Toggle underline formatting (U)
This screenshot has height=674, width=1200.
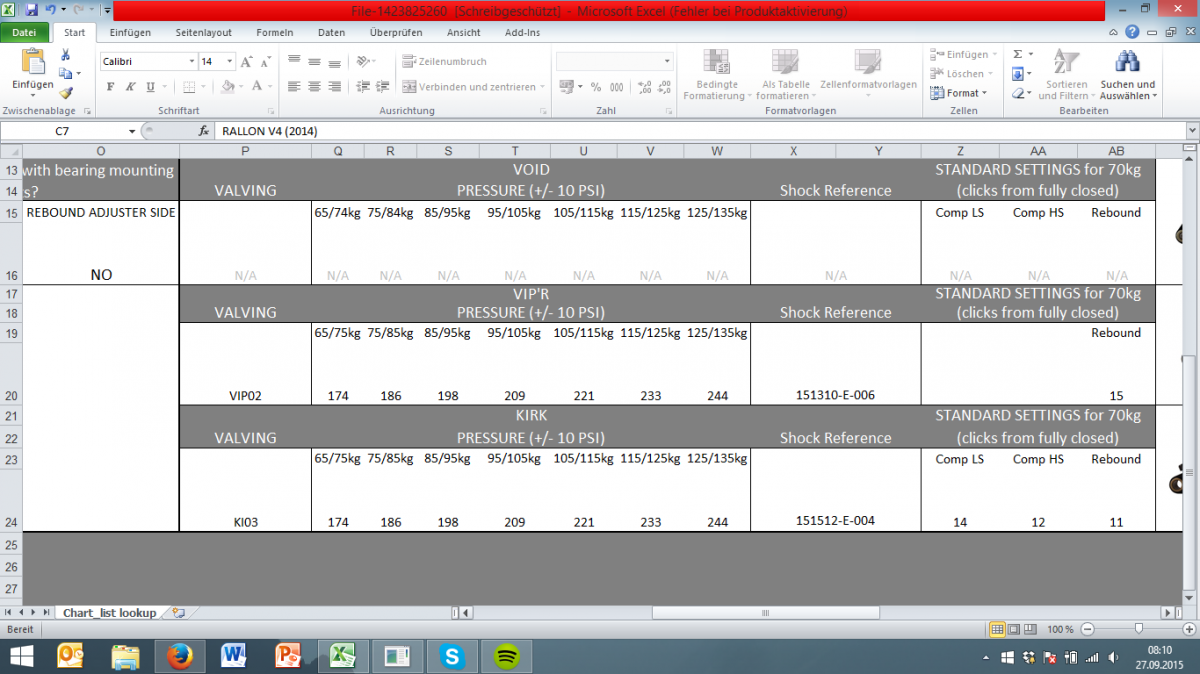[x=150, y=87]
